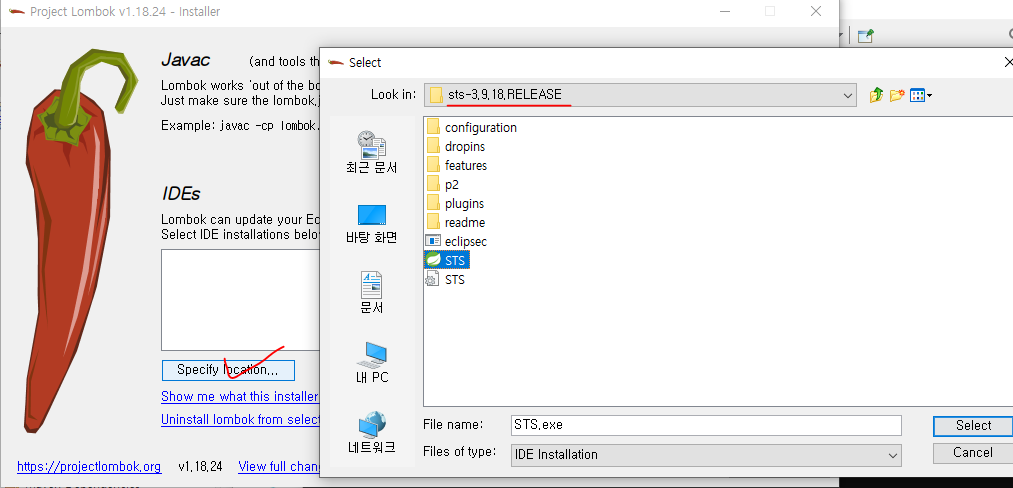Go up one folder level icon

coord(876,96)
